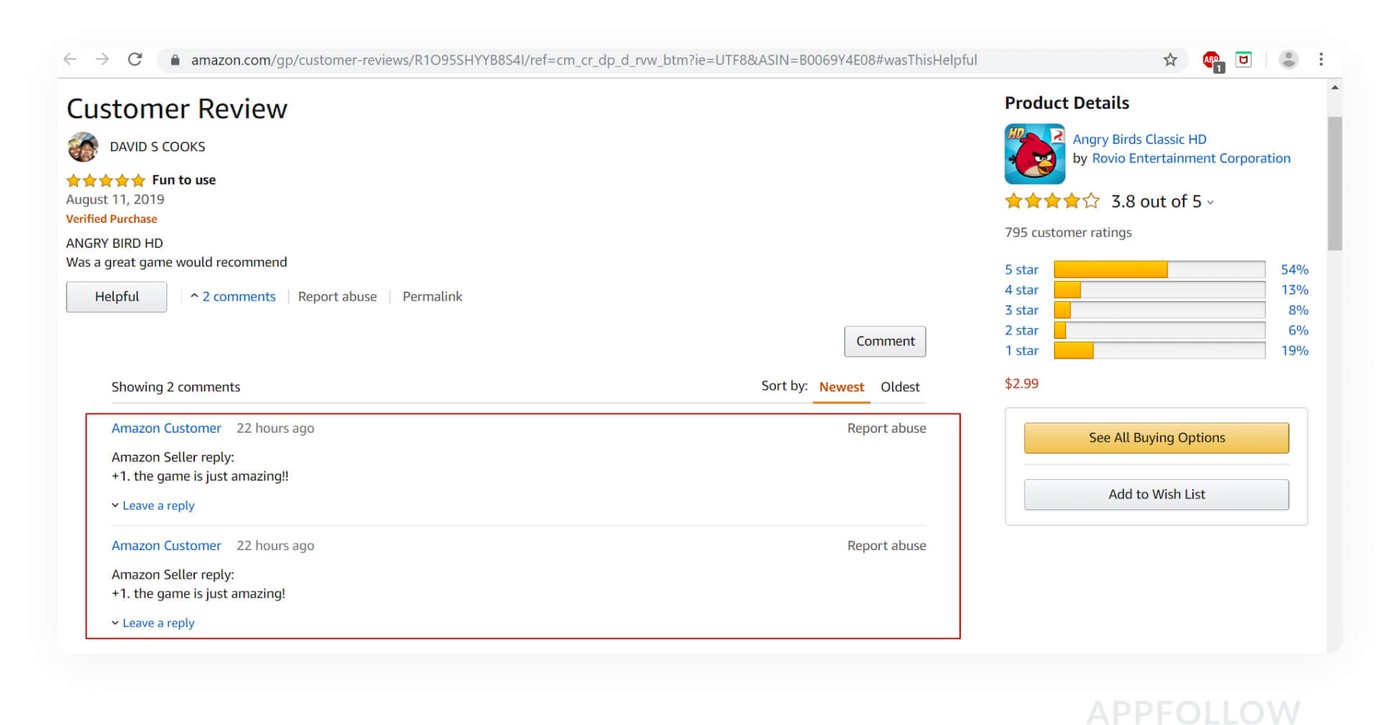Open the Chrome profile avatar

click(1288, 60)
